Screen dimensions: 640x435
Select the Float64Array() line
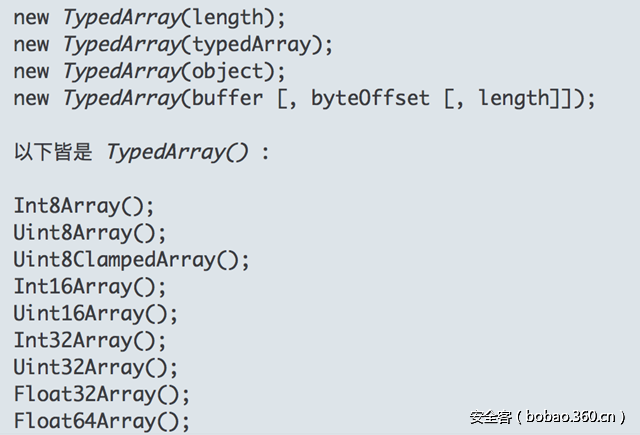click(102, 421)
